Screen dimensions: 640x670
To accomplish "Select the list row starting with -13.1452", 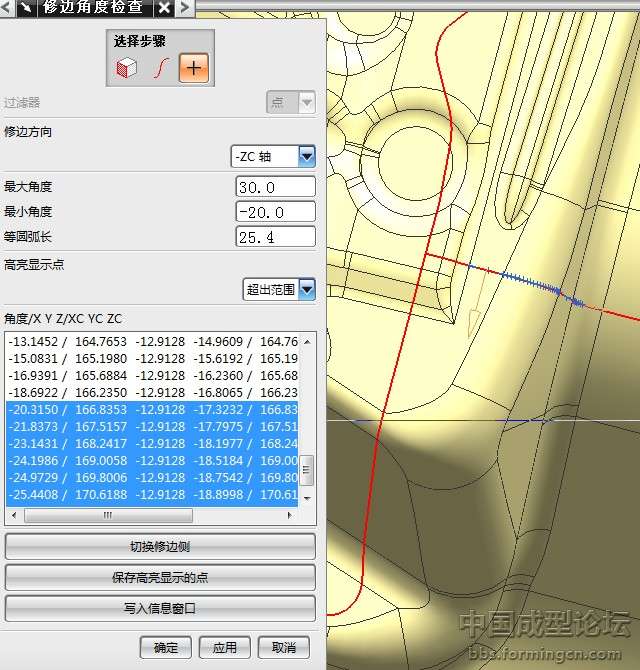I will [150, 341].
